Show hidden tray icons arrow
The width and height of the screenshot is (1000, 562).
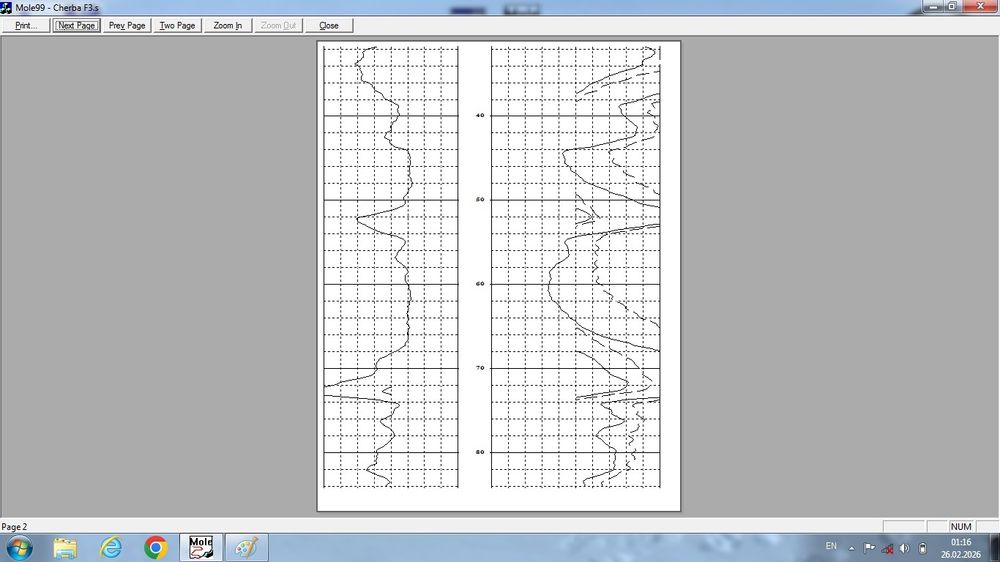[851, 548]
